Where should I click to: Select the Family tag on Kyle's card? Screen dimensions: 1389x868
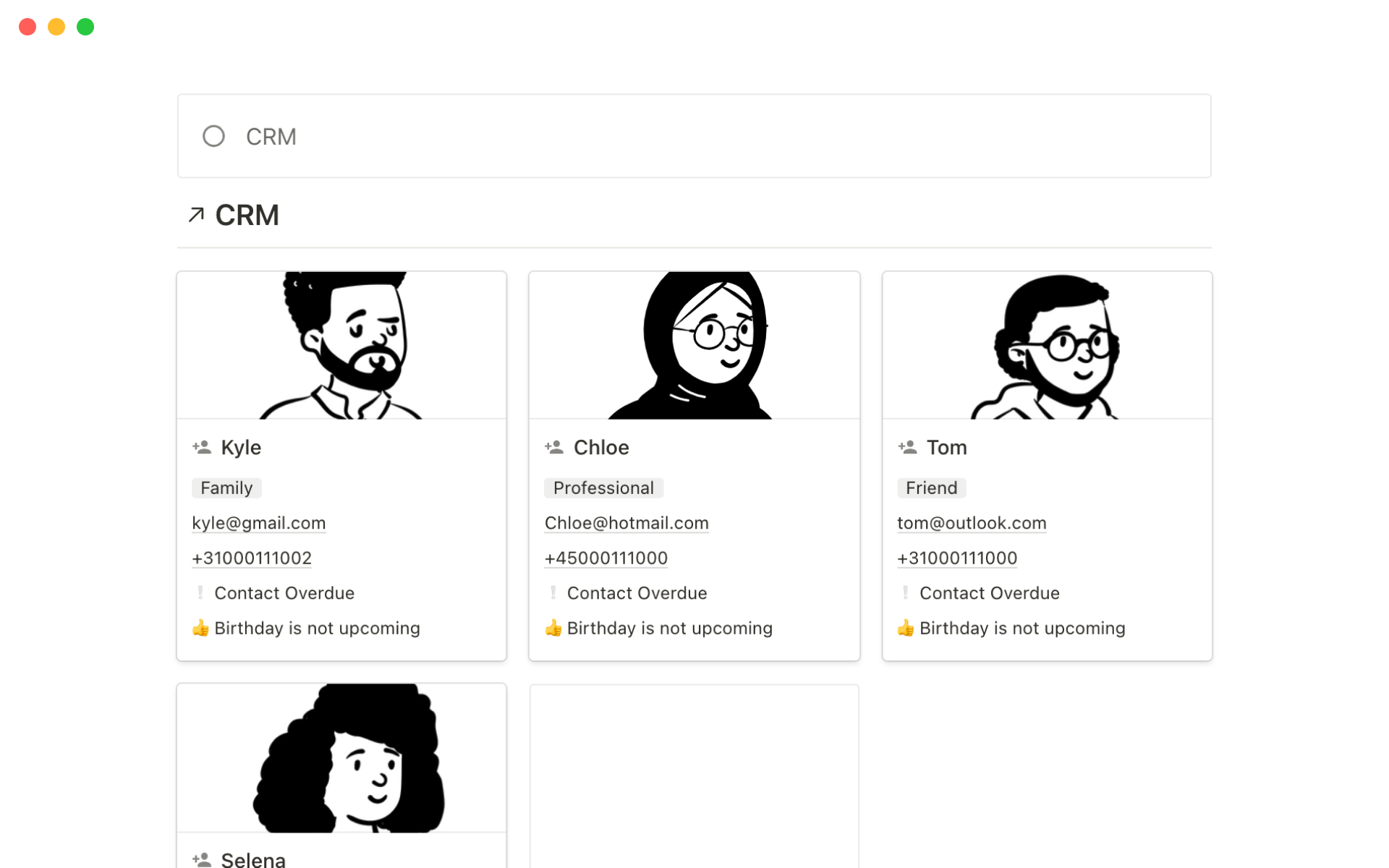point(226,488)
